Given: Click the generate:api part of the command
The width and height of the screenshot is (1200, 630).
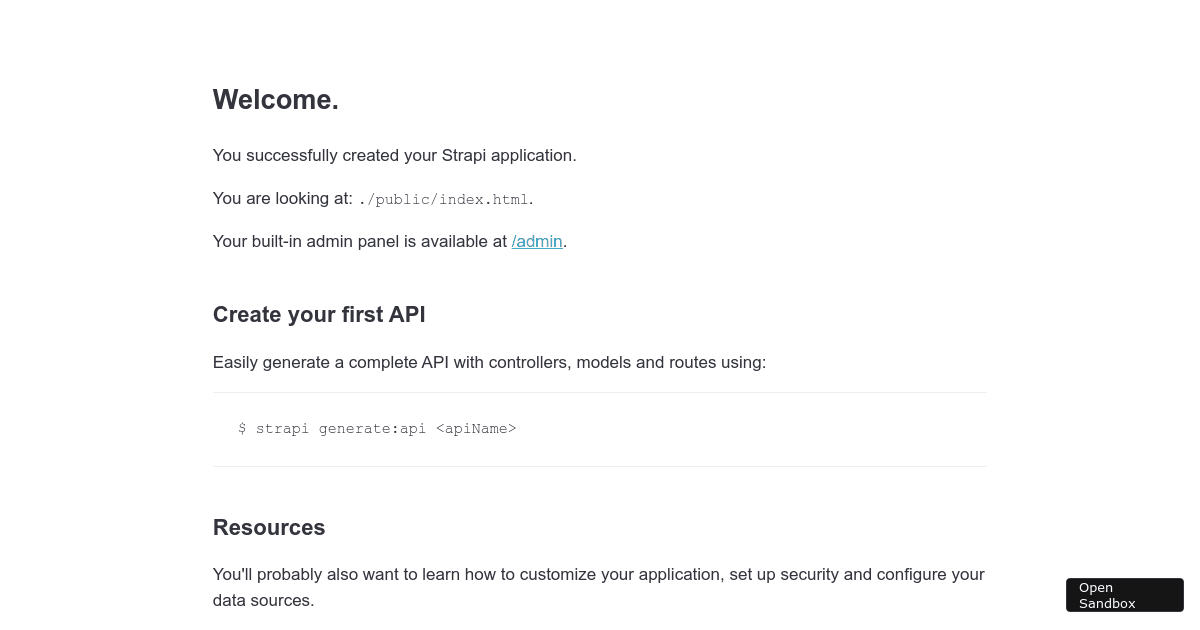Looking at the screenshot, I should tap(372, 429).
